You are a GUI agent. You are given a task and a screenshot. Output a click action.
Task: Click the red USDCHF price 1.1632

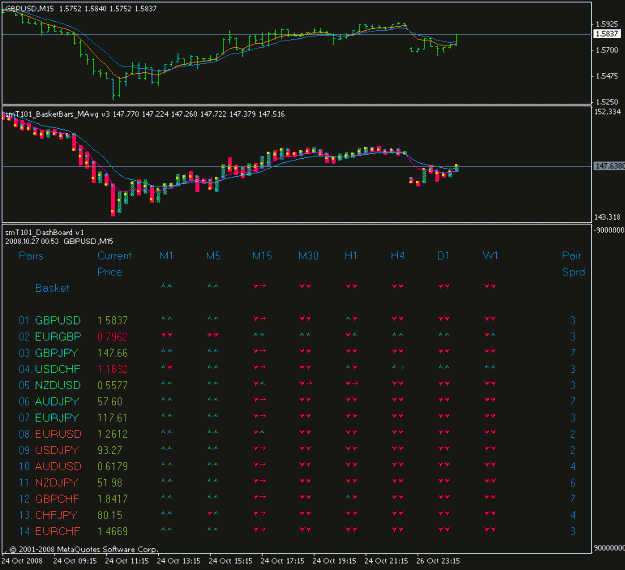(x=112, y=369)
